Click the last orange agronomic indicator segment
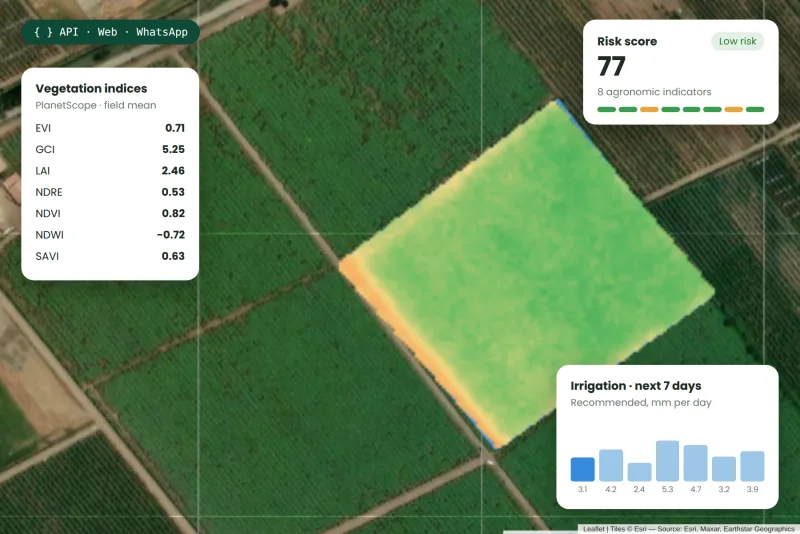The width and height of the screenshot is (800, 534). pos(734,109)
